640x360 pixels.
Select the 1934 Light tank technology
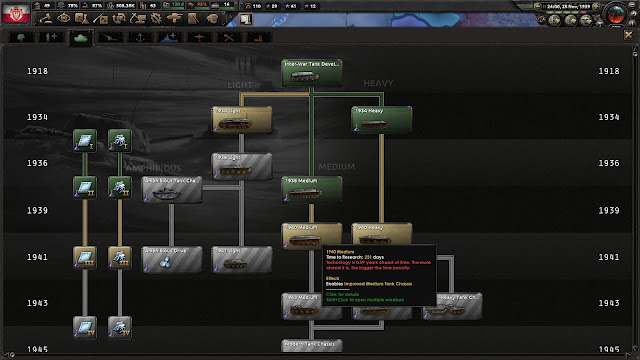tap(242, 120)
